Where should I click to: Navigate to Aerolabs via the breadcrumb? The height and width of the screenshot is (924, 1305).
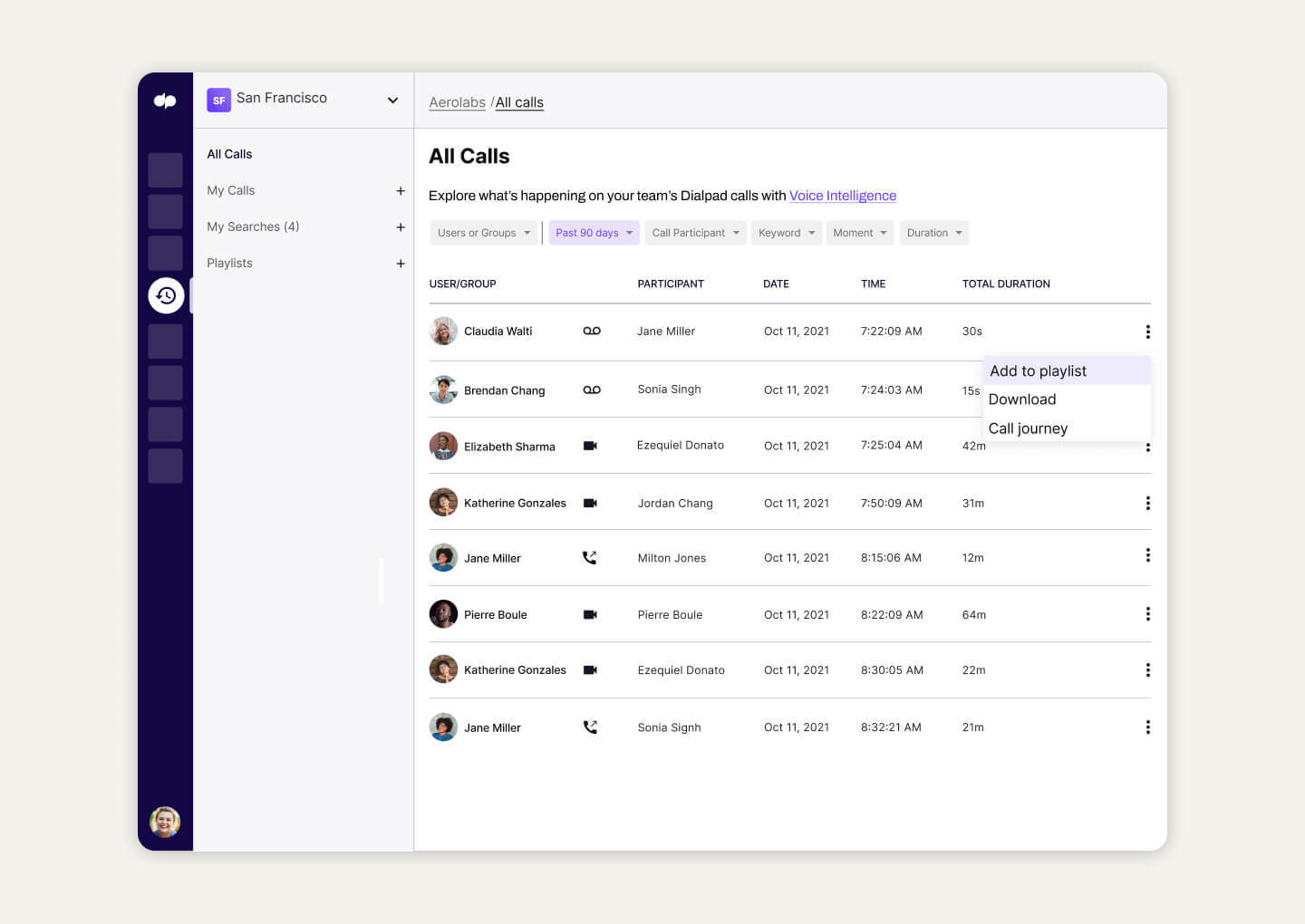(457, 102)
